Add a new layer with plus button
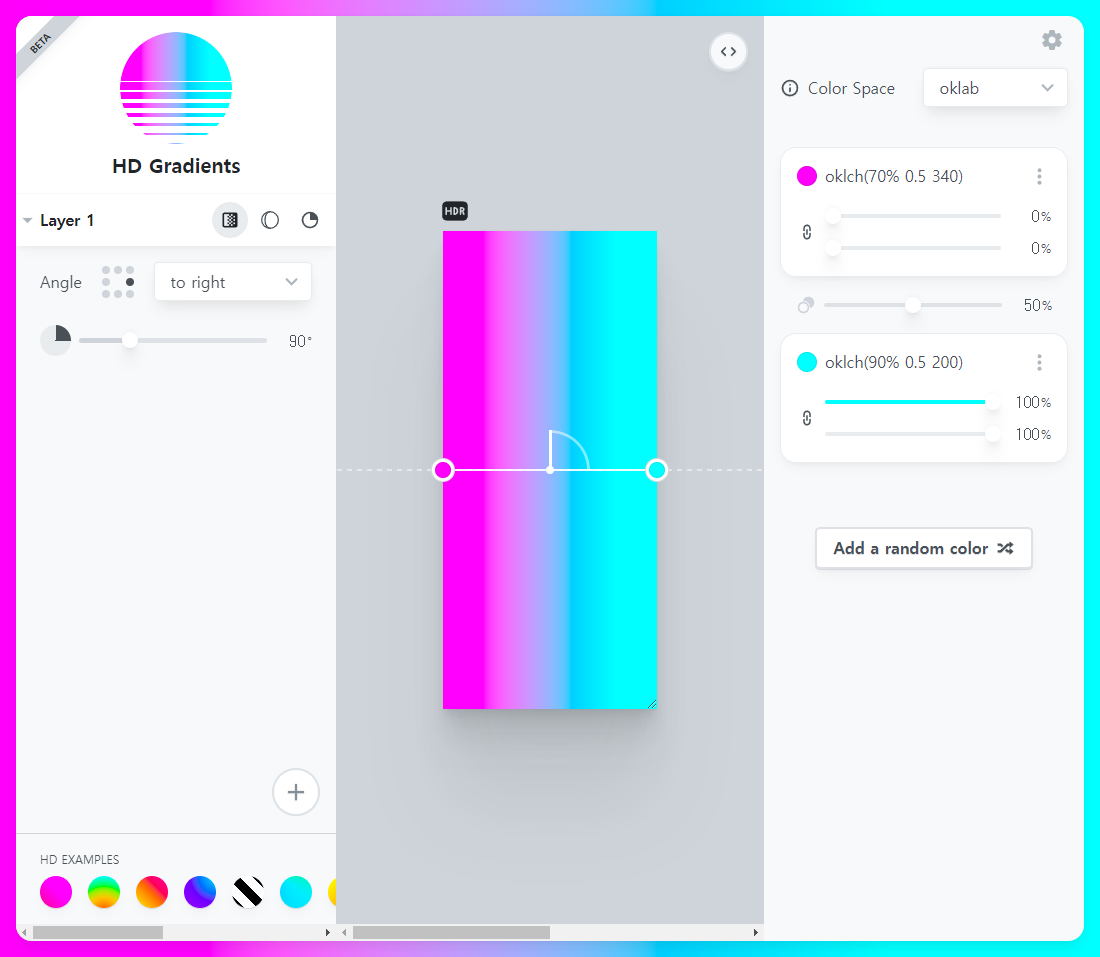The height and width of the screenshot is (957, 1100). pos(295,792)
